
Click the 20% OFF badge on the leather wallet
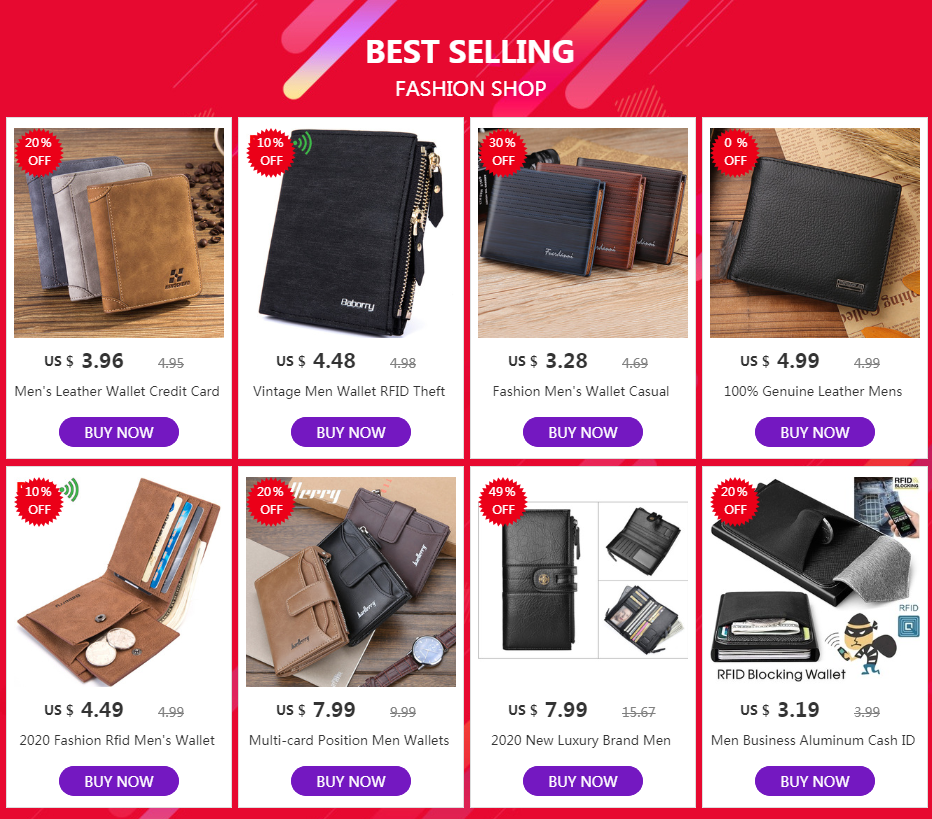point(39,152)
